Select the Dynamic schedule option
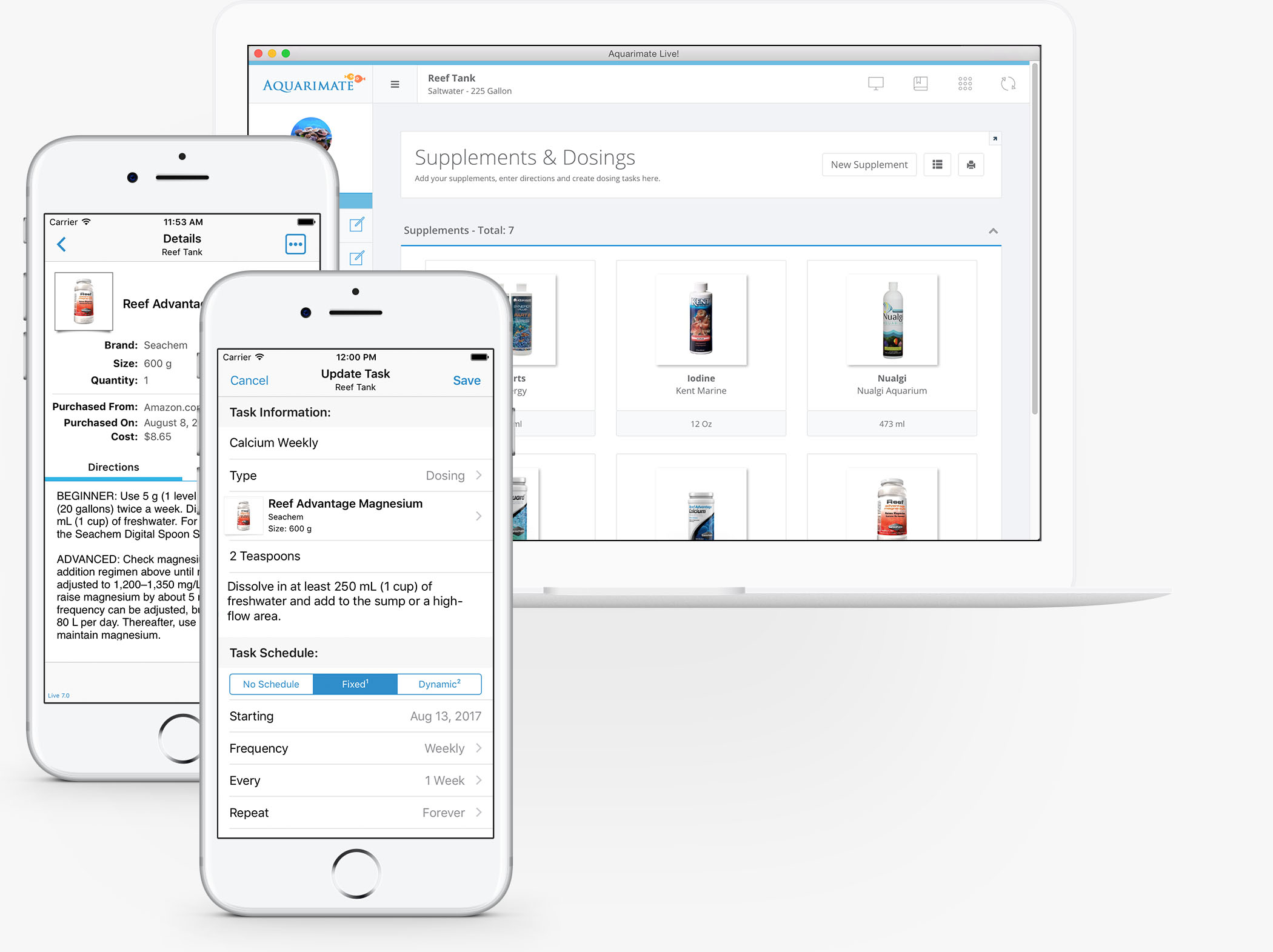The image size is (1273, 952). (x=441, y=683)
